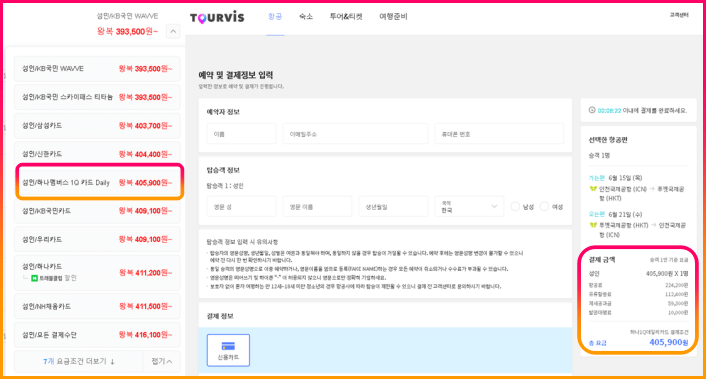Click the 총 요금 405,900원 total
This screenshot has width=706, height=379.
tap(638, 343)
